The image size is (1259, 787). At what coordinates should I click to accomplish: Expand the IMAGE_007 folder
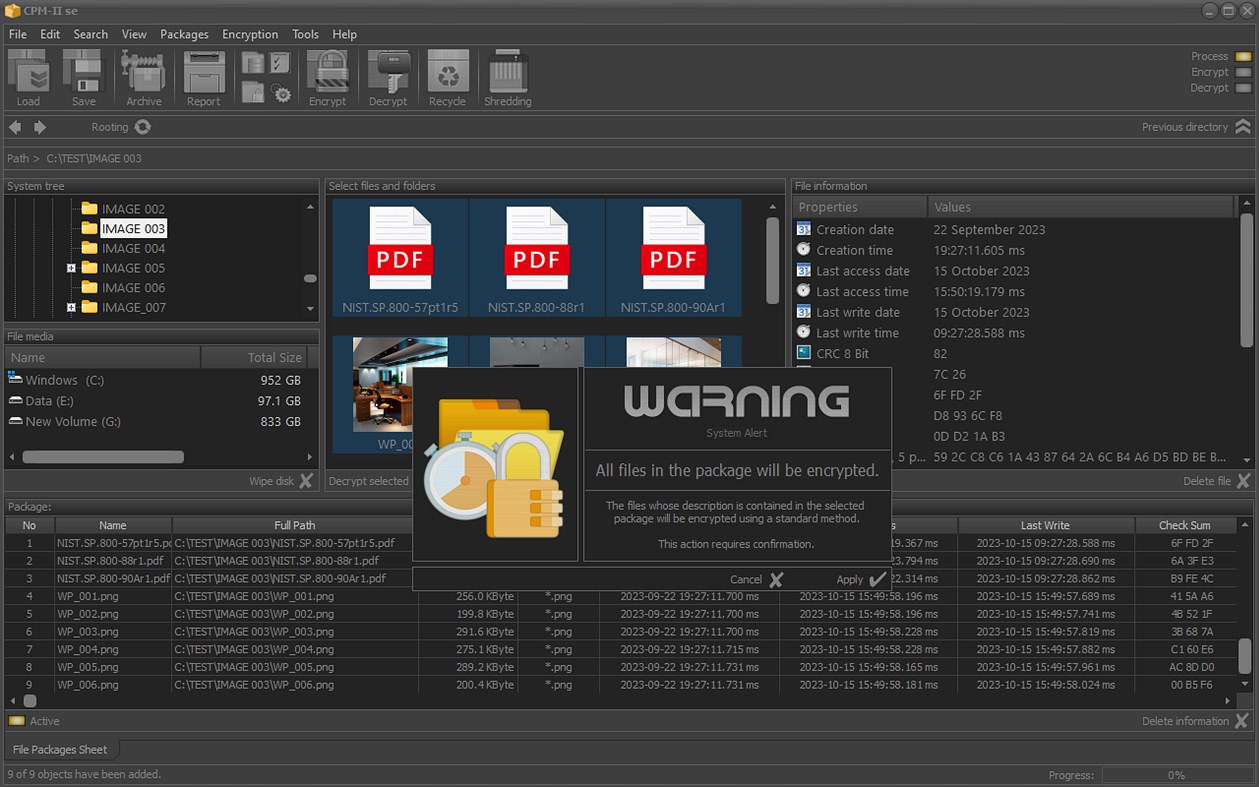point(72,307)
